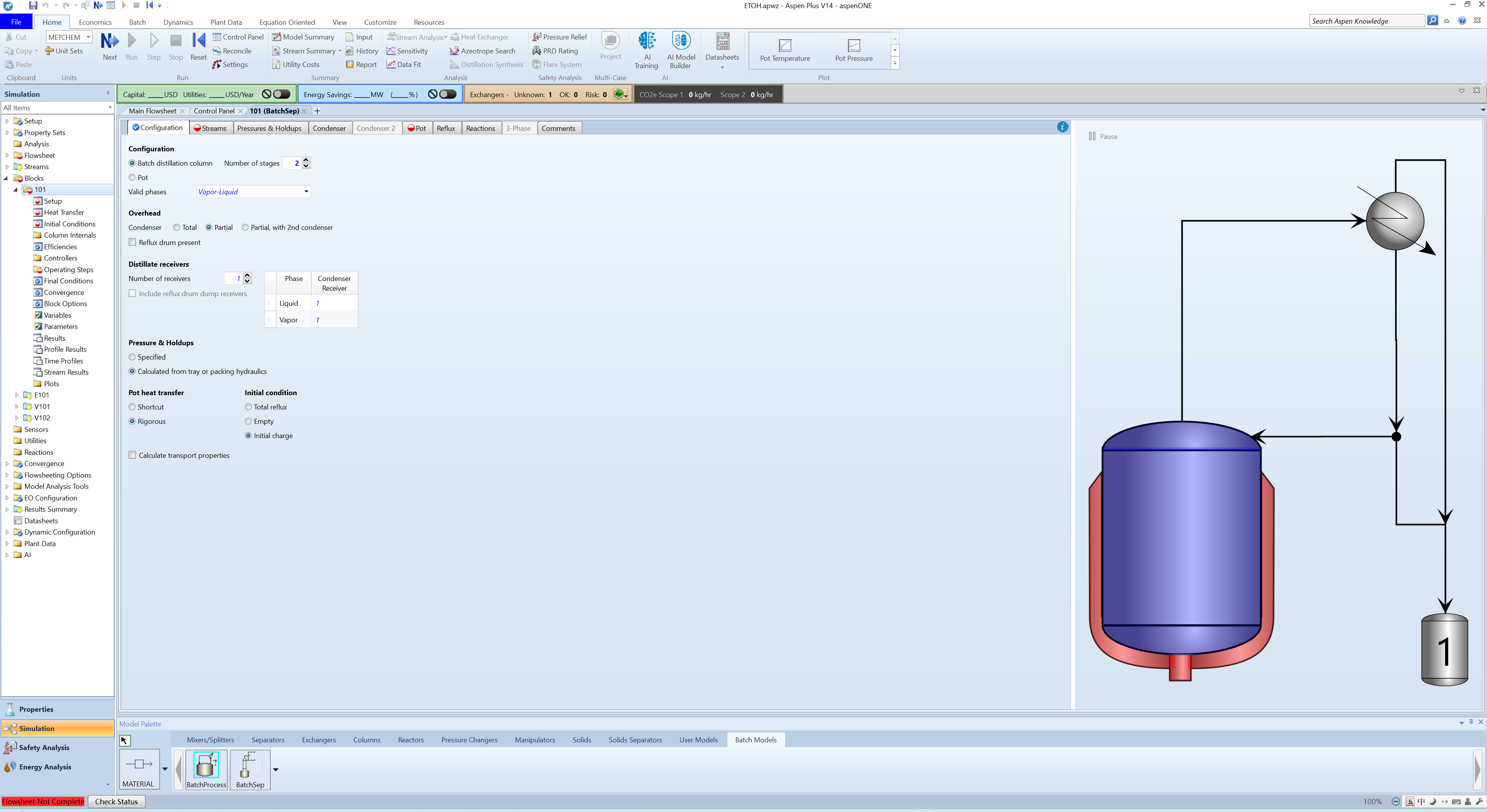Click the Check Status button
This screenshot has height=812, width=1487.
(x=116, y=802)
